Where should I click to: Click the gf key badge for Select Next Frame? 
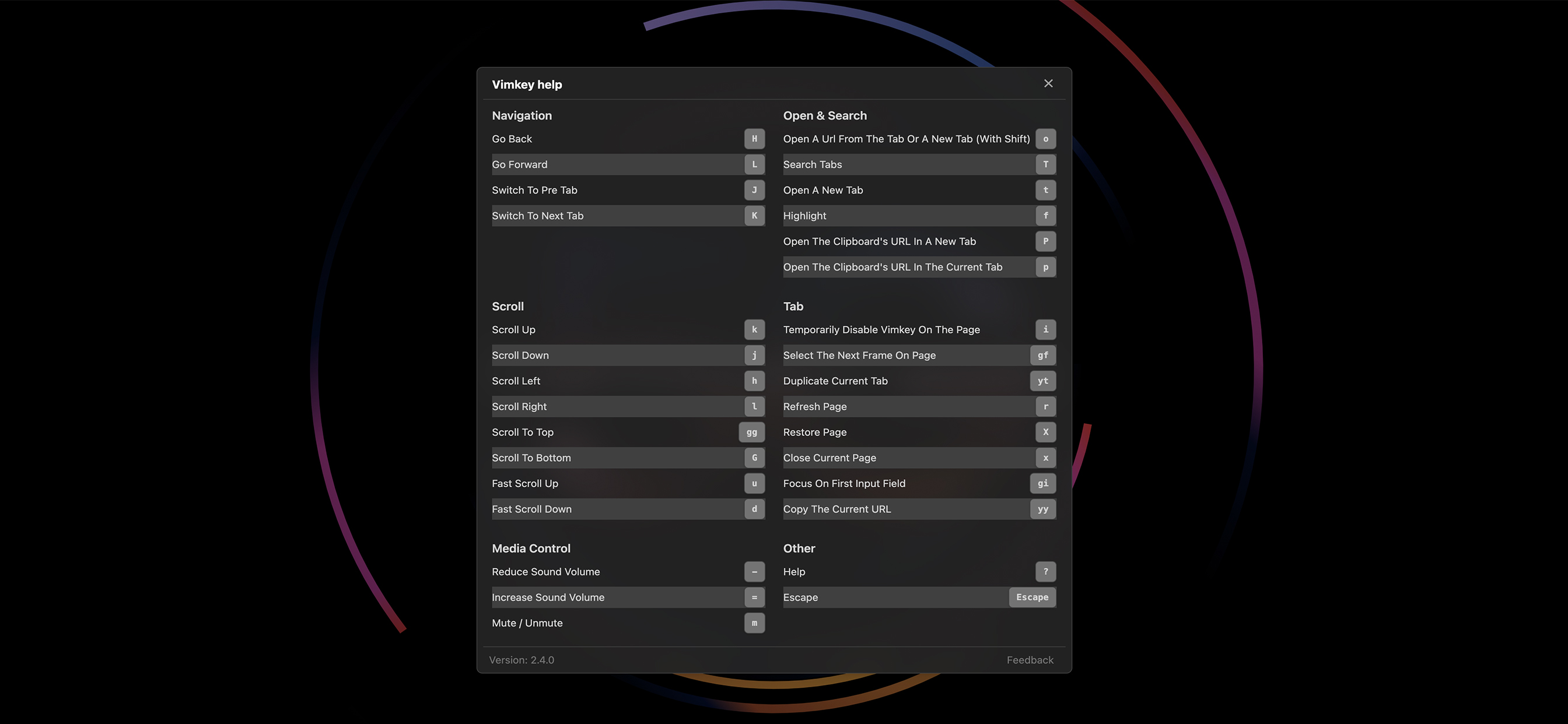coord(1042,354)
